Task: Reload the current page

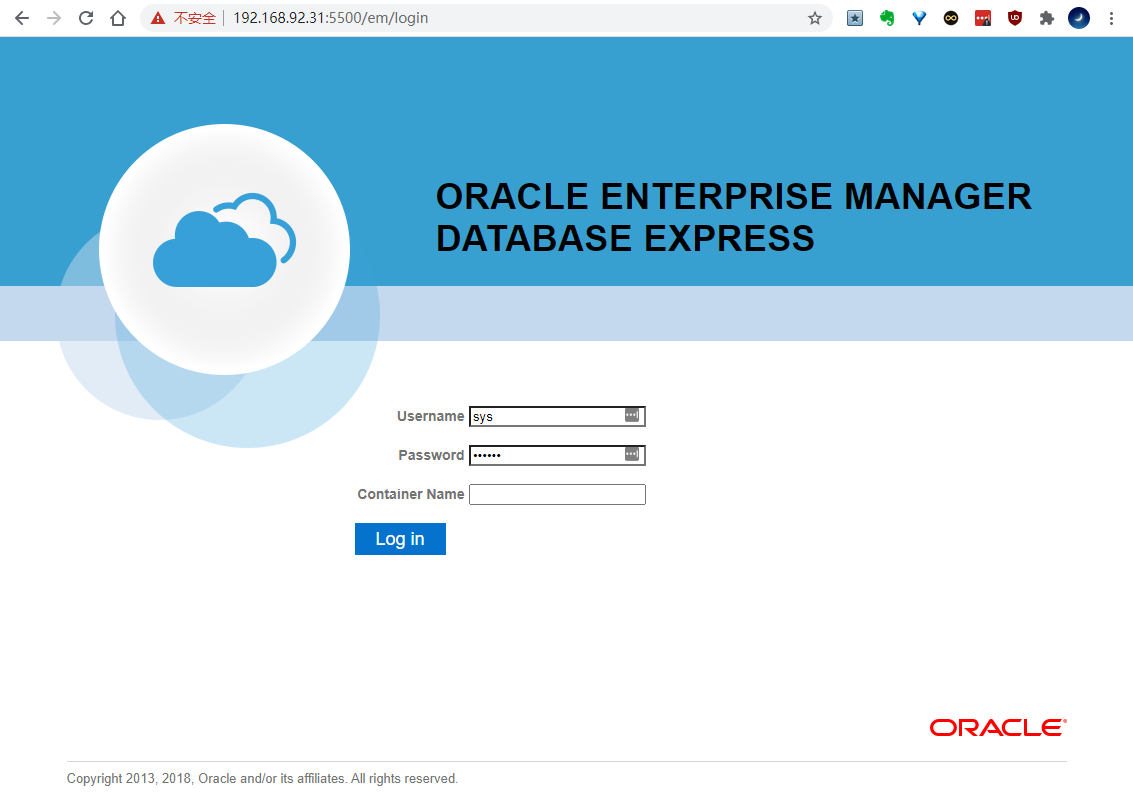Action: (x=86, y=18)
